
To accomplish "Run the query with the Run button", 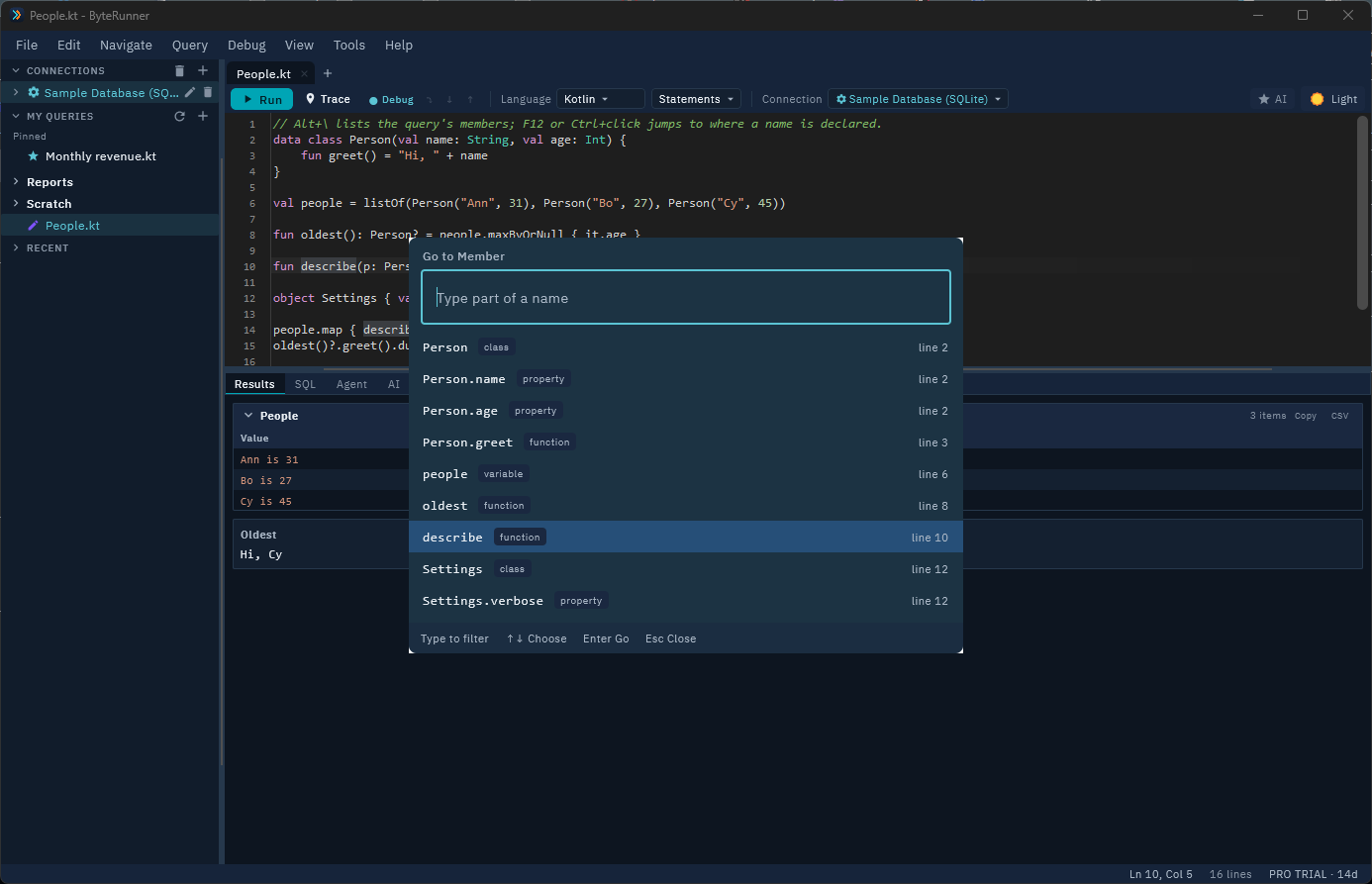I will [x=261, y=99].
